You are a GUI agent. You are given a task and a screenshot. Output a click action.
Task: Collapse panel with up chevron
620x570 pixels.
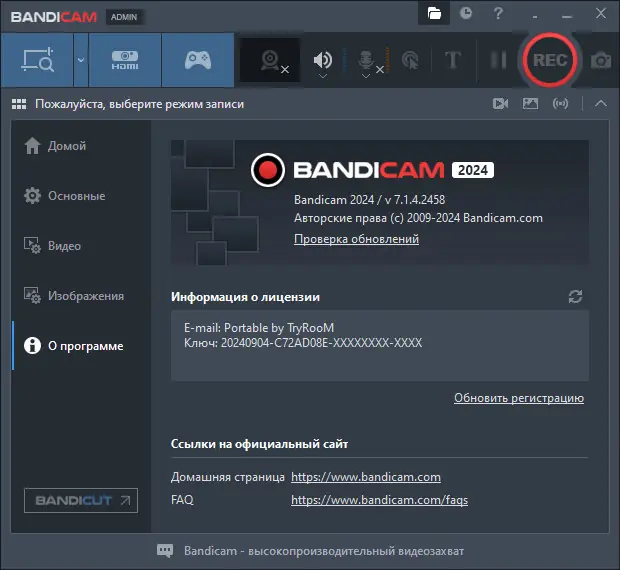click(601, 104)
